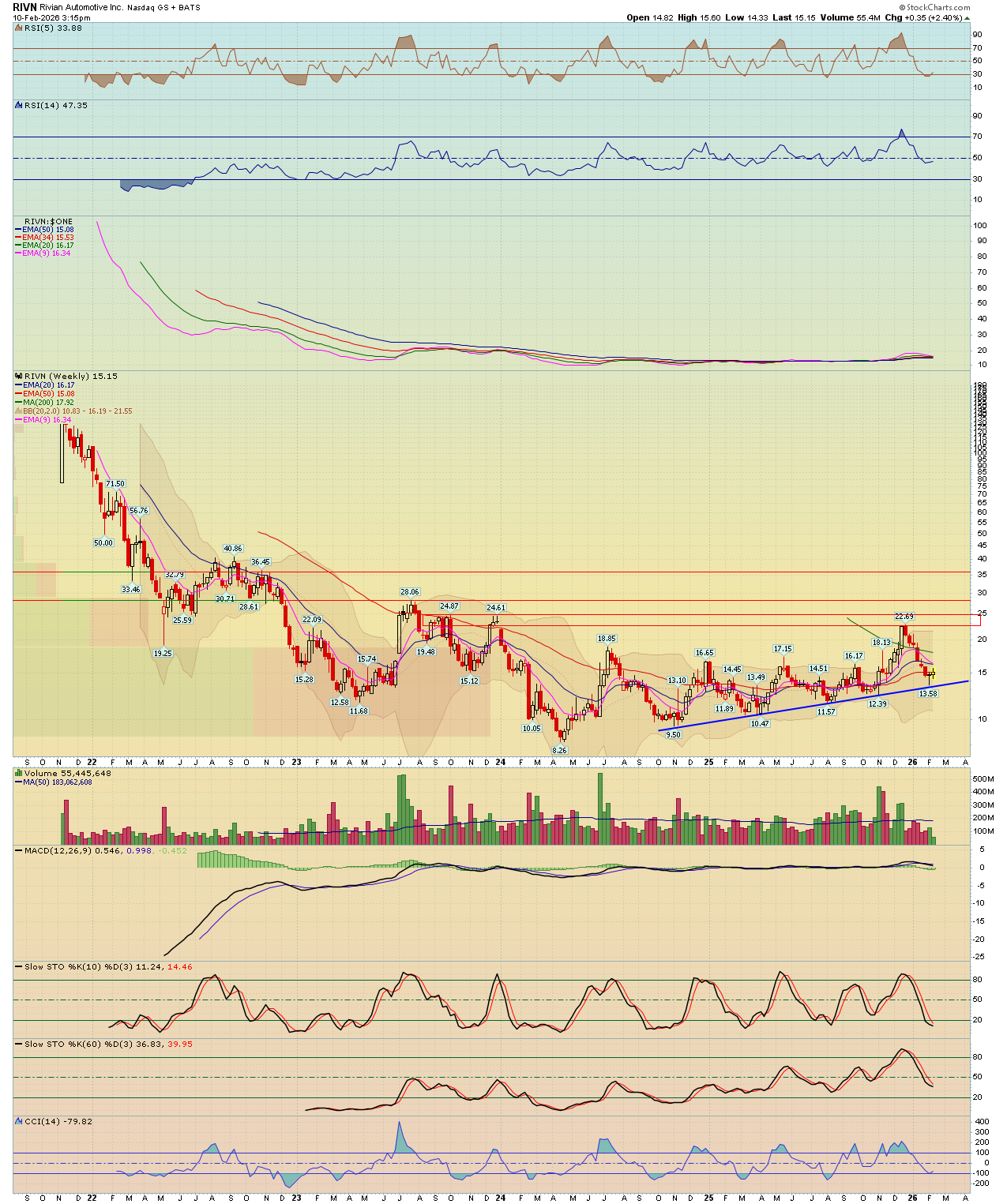The width and height of the screenshot is (1007, 1204).
Task: Click the MACD(12,26,9) black line marker
Action: tap(19, 851)
